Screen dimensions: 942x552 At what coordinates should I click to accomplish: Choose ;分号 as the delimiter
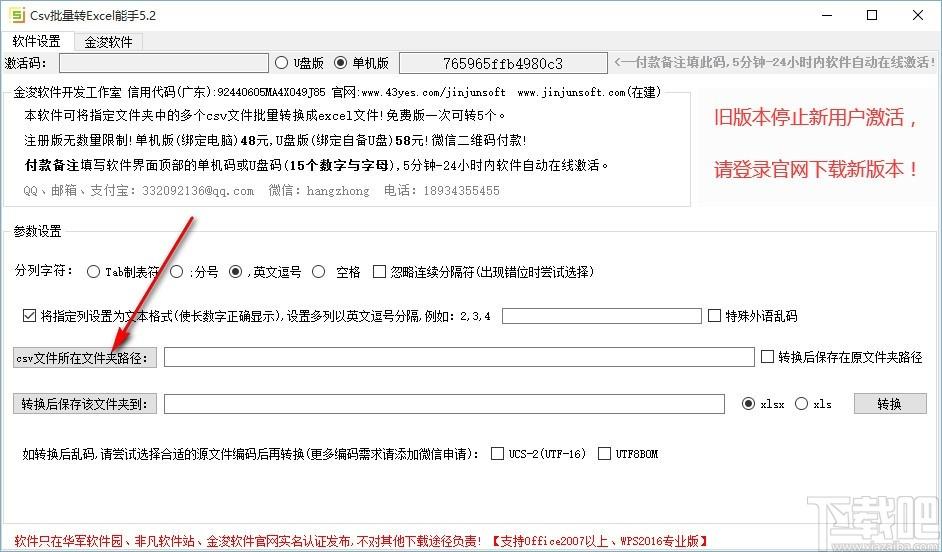[x=176, y=272]
